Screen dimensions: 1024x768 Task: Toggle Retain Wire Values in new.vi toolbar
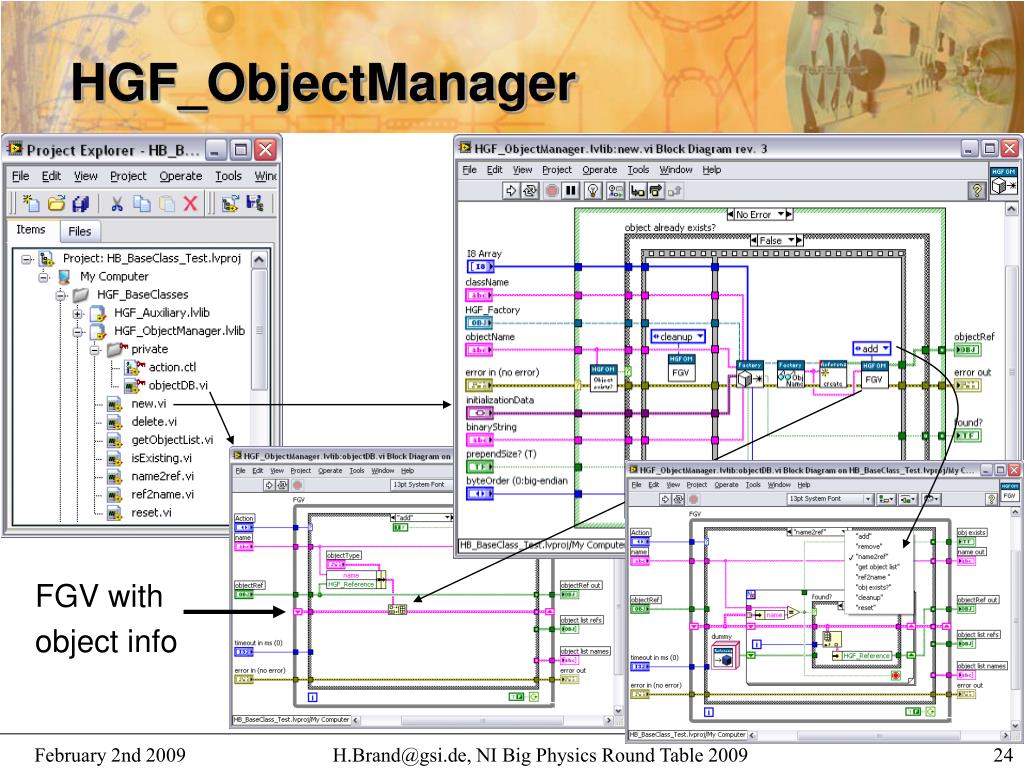[615, 191]
